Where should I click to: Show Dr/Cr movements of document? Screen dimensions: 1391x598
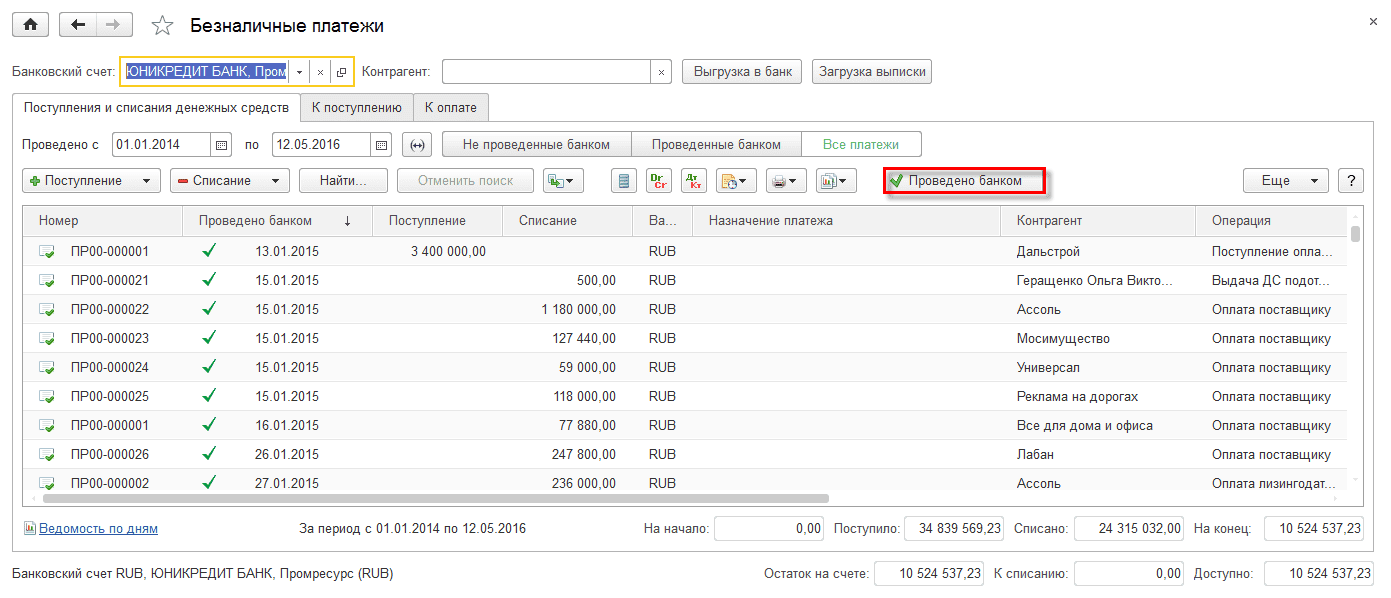[659, 181]
